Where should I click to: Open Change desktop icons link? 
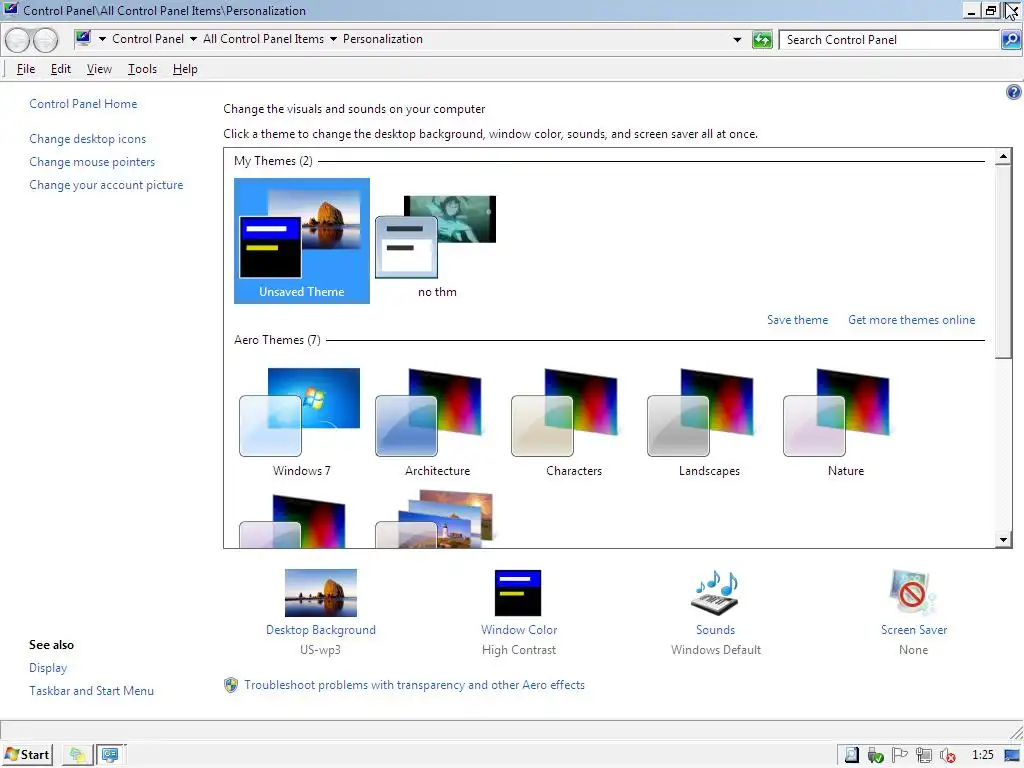click(x=88, y=139)
